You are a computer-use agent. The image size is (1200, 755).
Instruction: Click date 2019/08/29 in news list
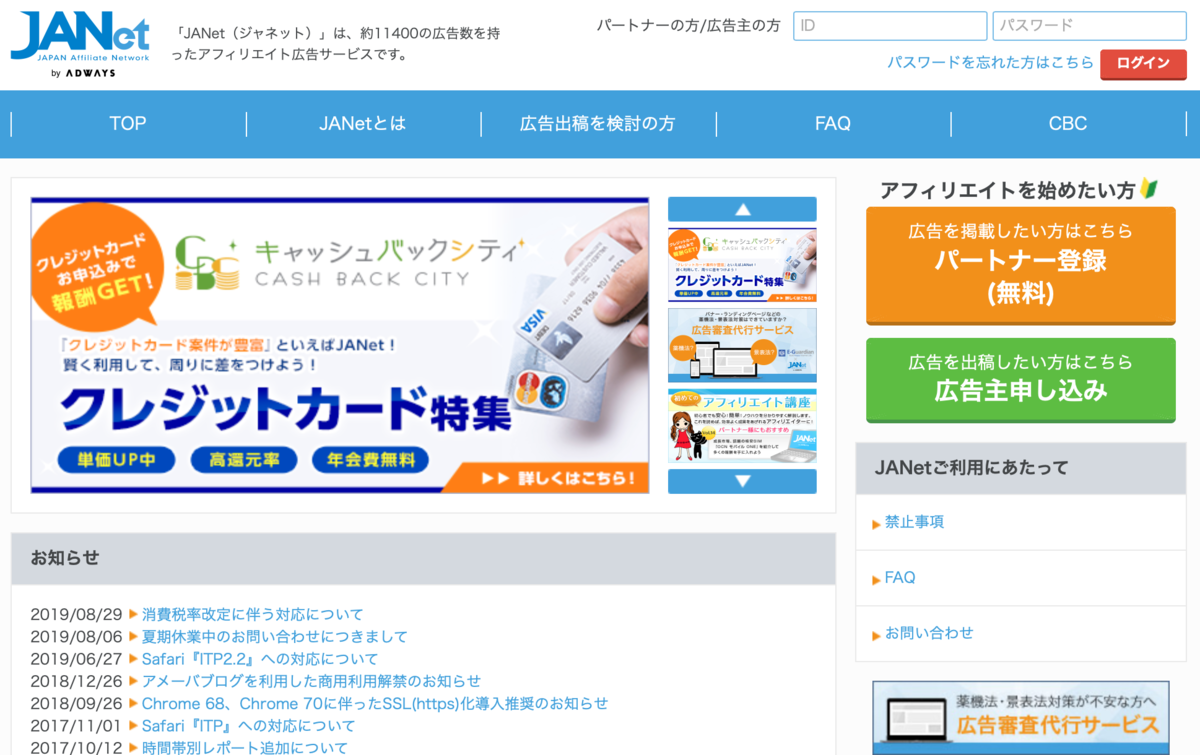pos(76,614)
